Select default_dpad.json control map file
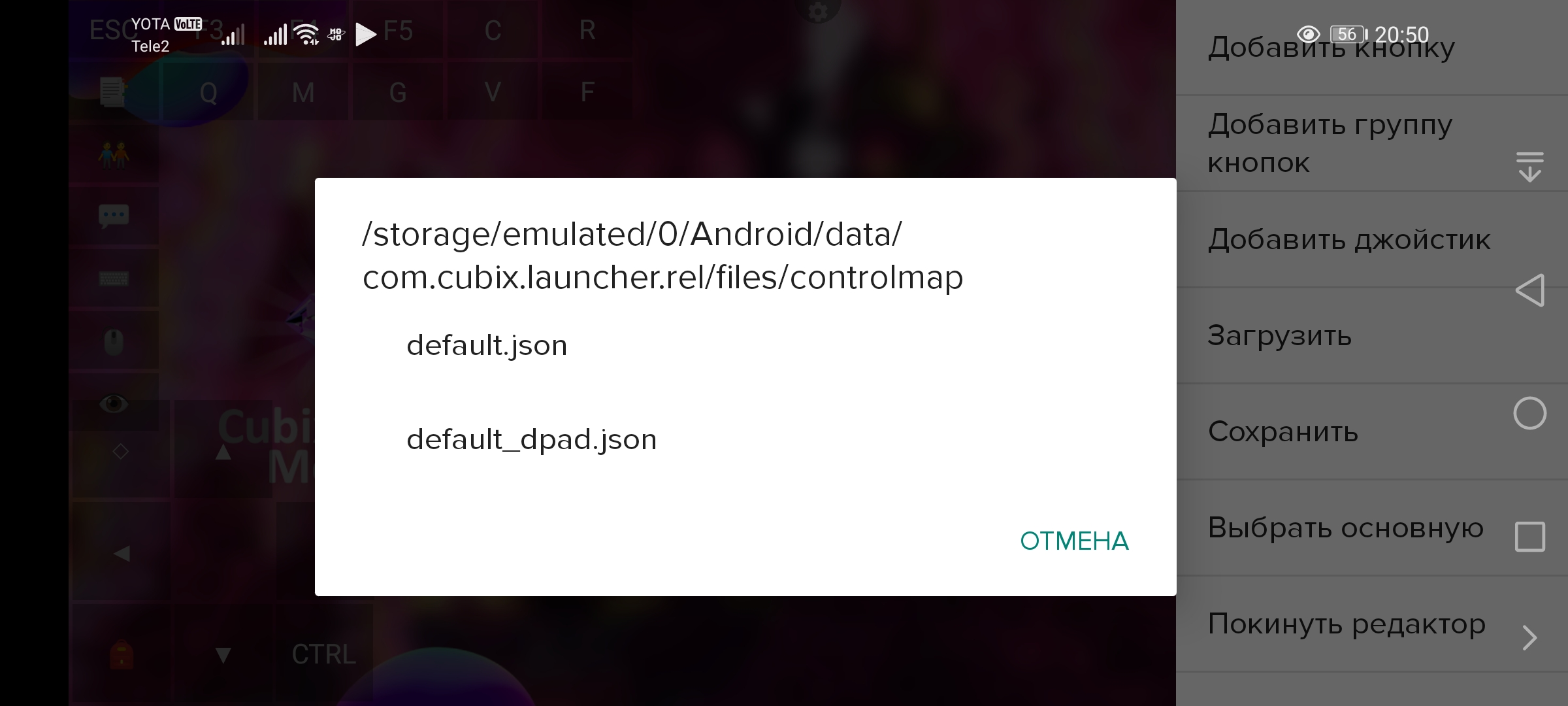This screenshot has width=1568, height=706. tap(745, 439)
